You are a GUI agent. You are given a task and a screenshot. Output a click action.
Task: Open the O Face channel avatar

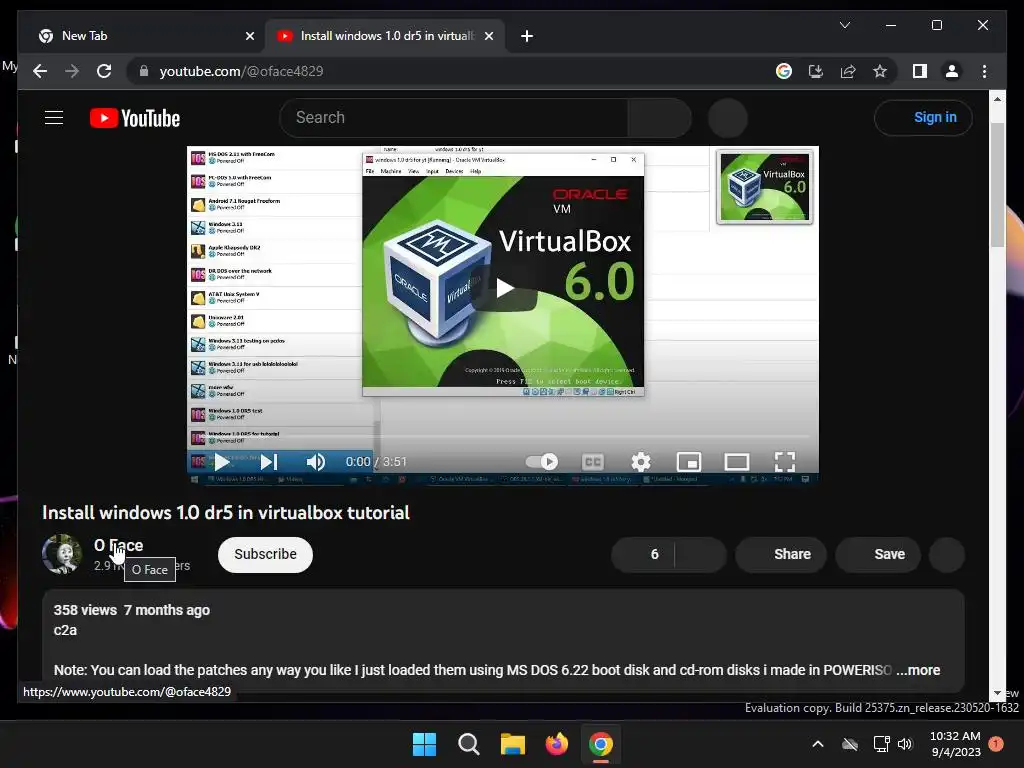[61, 554]
